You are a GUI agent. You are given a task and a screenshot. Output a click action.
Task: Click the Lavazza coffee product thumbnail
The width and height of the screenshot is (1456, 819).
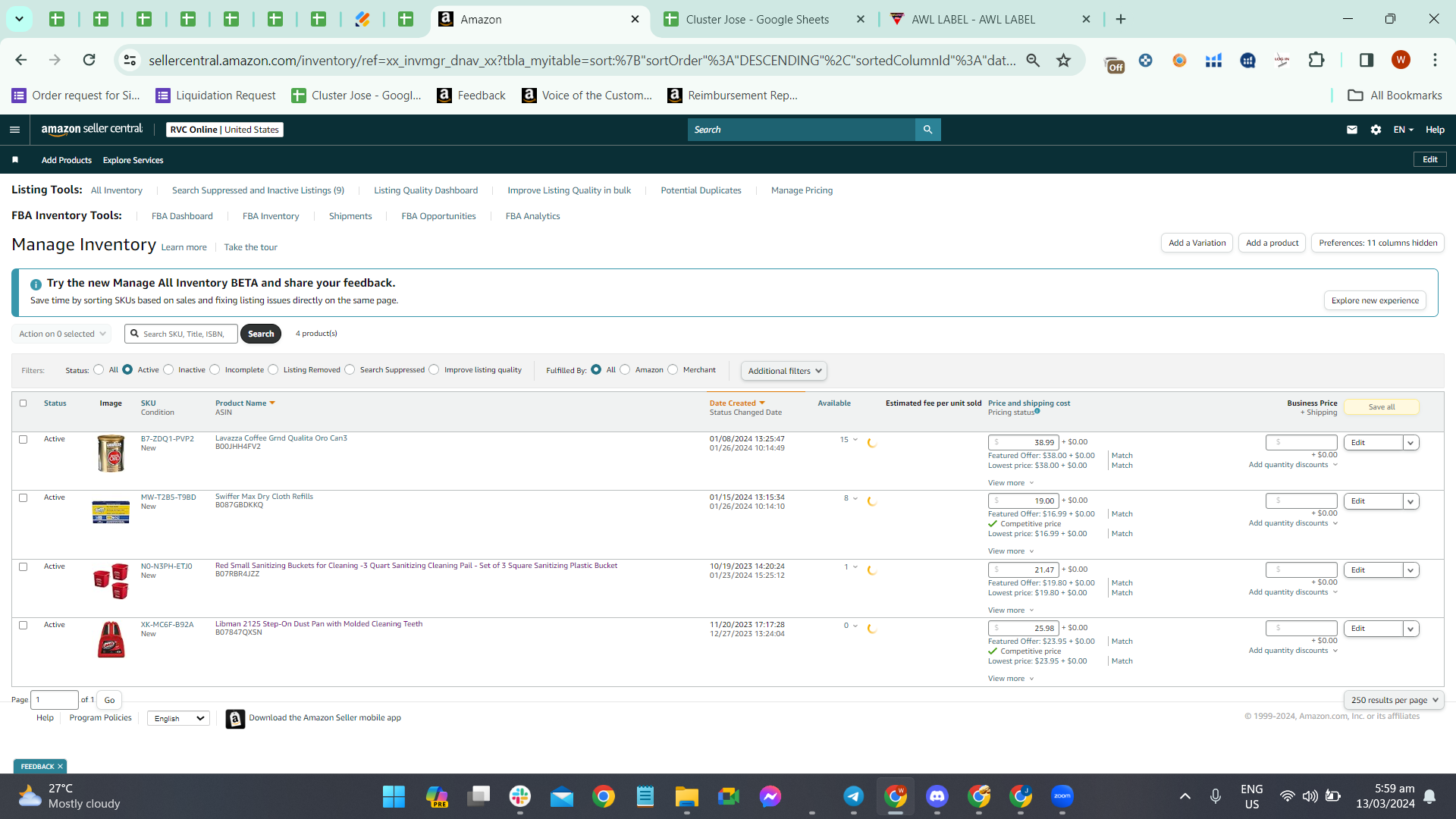click(111, 453)
